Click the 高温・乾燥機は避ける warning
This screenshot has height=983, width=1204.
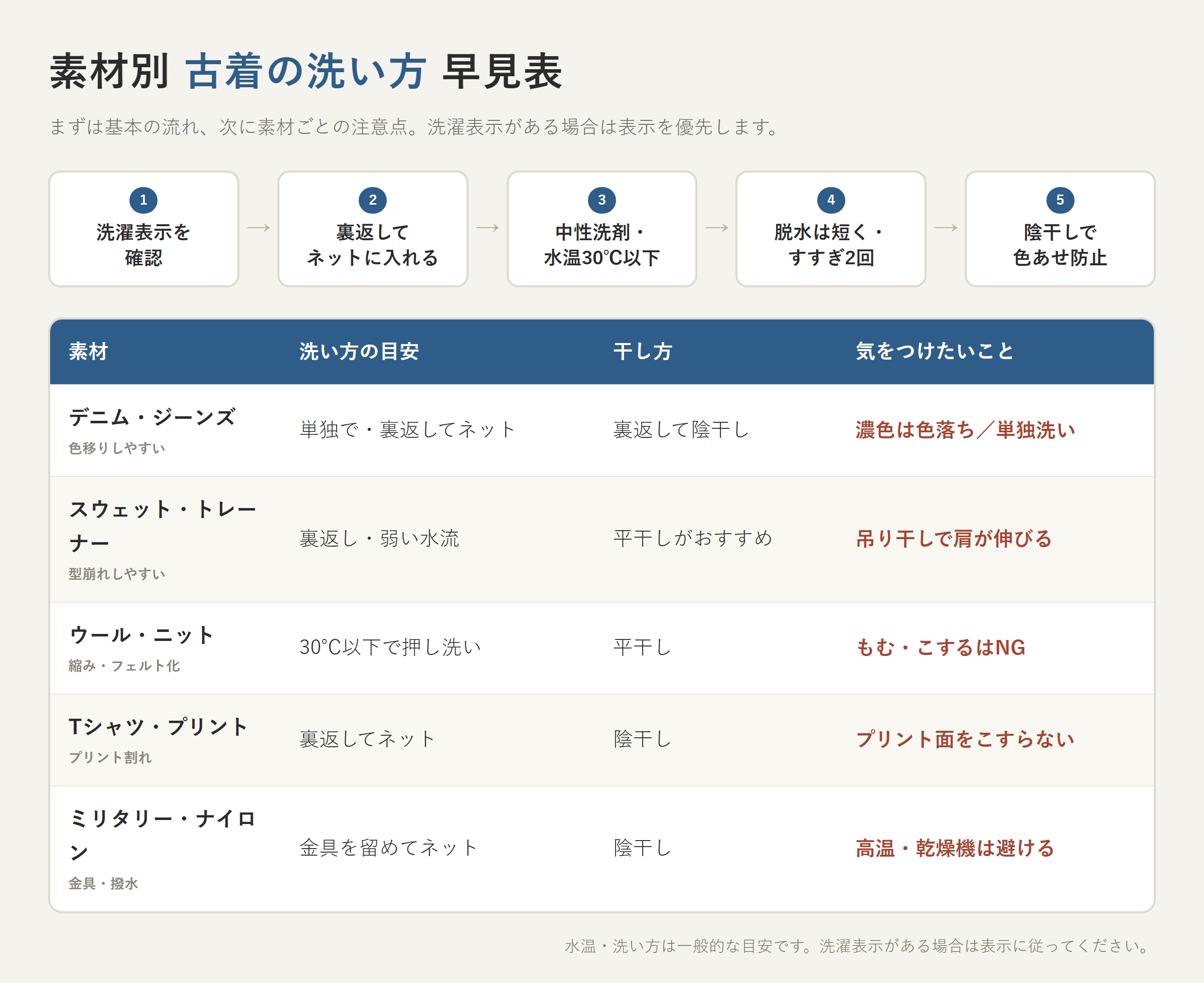pos(955,848)
